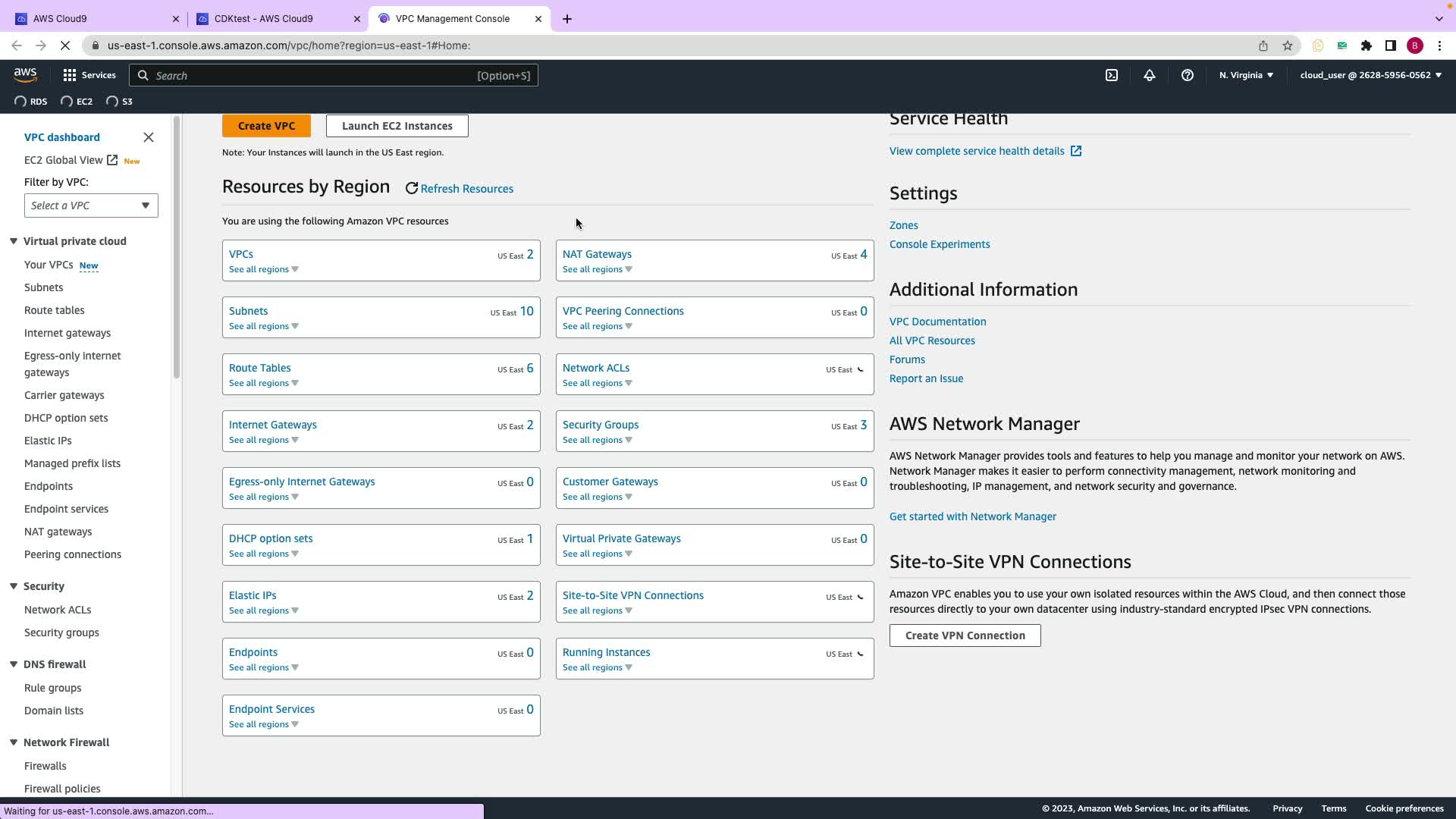Collapse the DNS firewall section
Screen dimensions: 1456x819
coord(14,664)
